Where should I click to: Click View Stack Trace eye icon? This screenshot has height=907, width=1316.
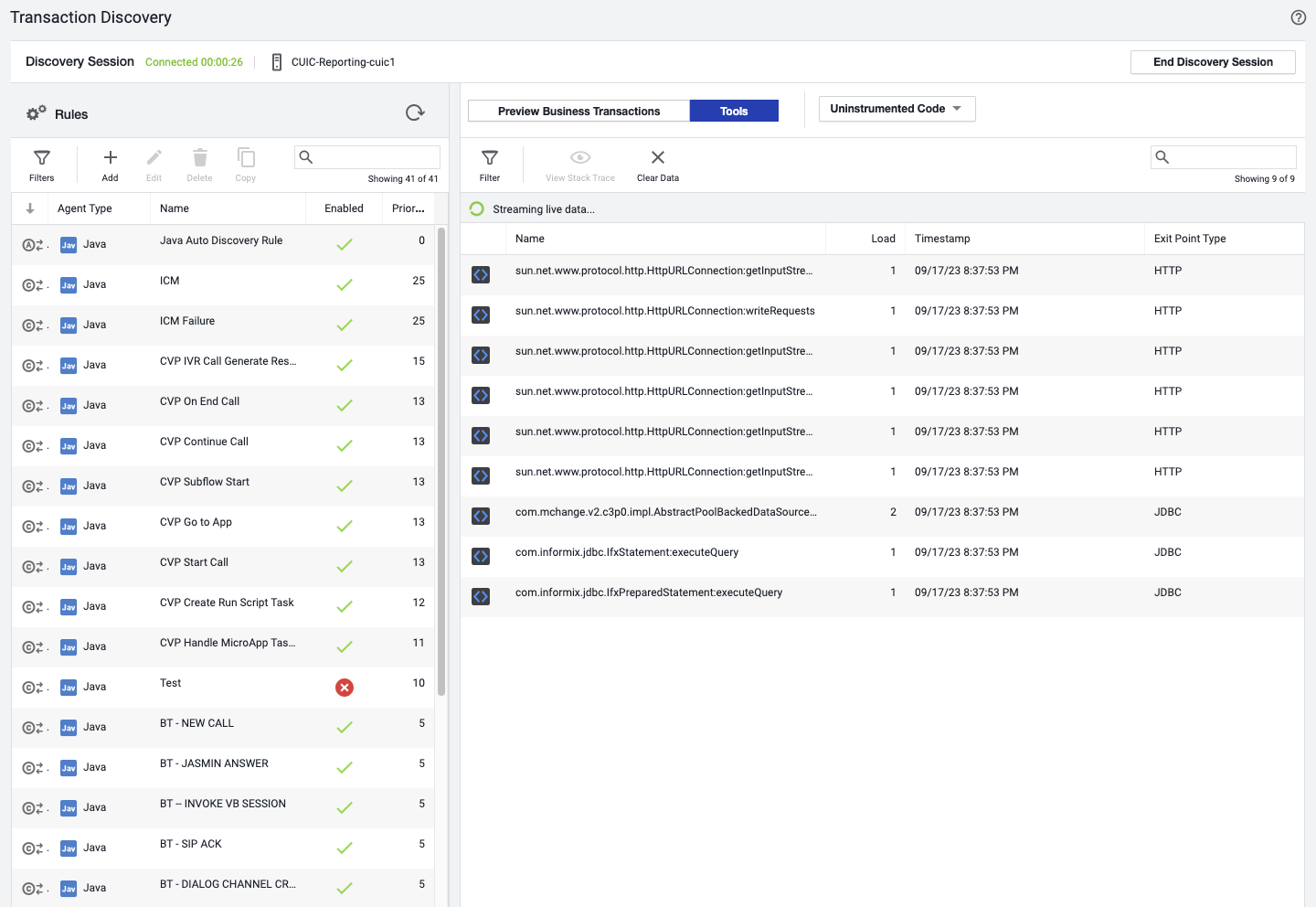580,157
